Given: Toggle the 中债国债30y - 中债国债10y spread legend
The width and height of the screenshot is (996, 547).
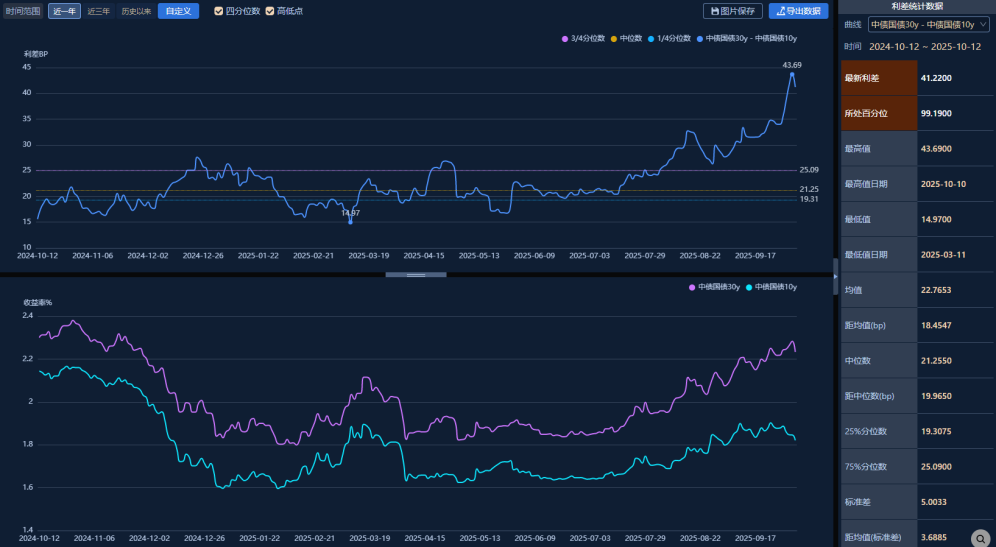Looking at the screenshot, I should coord(699,38).
